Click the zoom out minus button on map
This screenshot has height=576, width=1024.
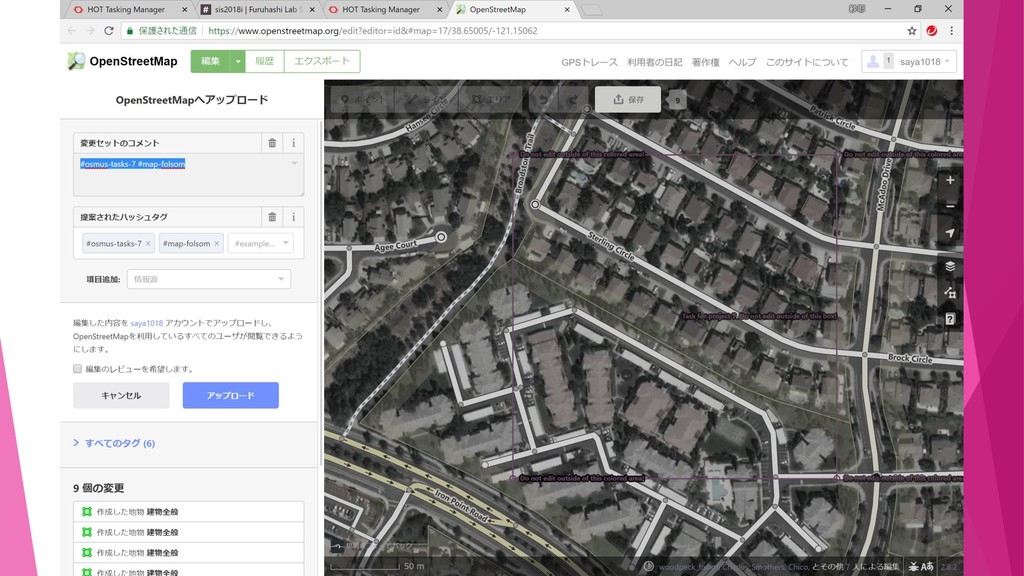(949, 207)
